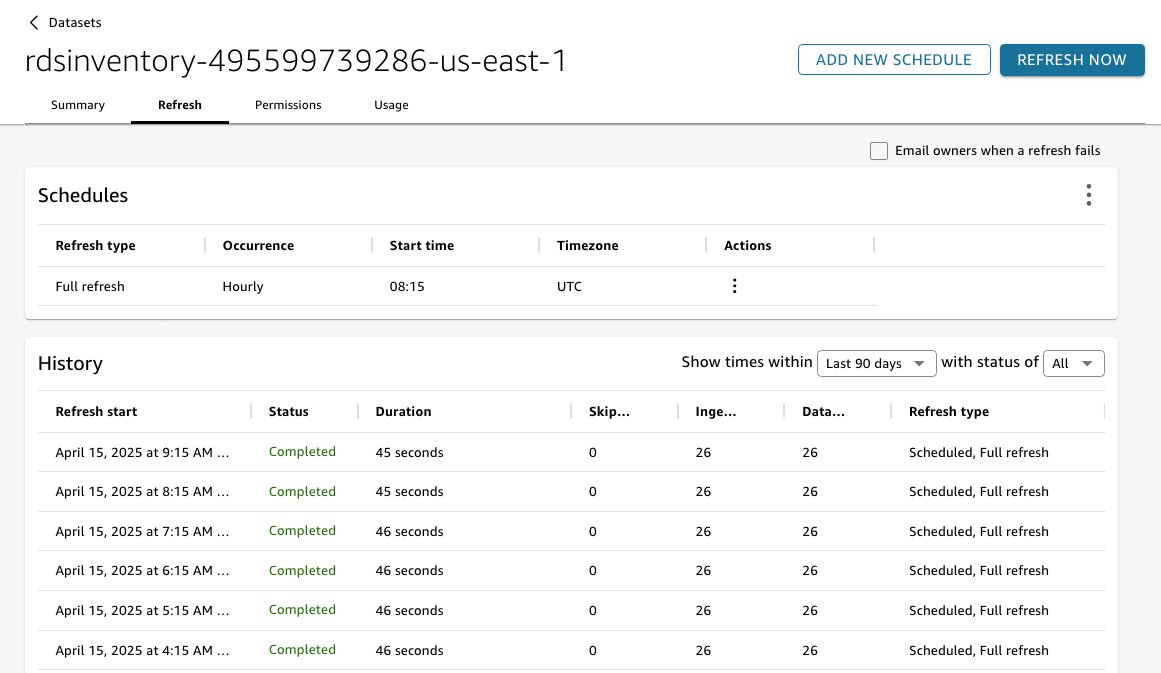Open the Schedules panel three-dot menu
The width and height of the screenshot is (1161, 673).
pyautogui.click(x=1089, y=195)
